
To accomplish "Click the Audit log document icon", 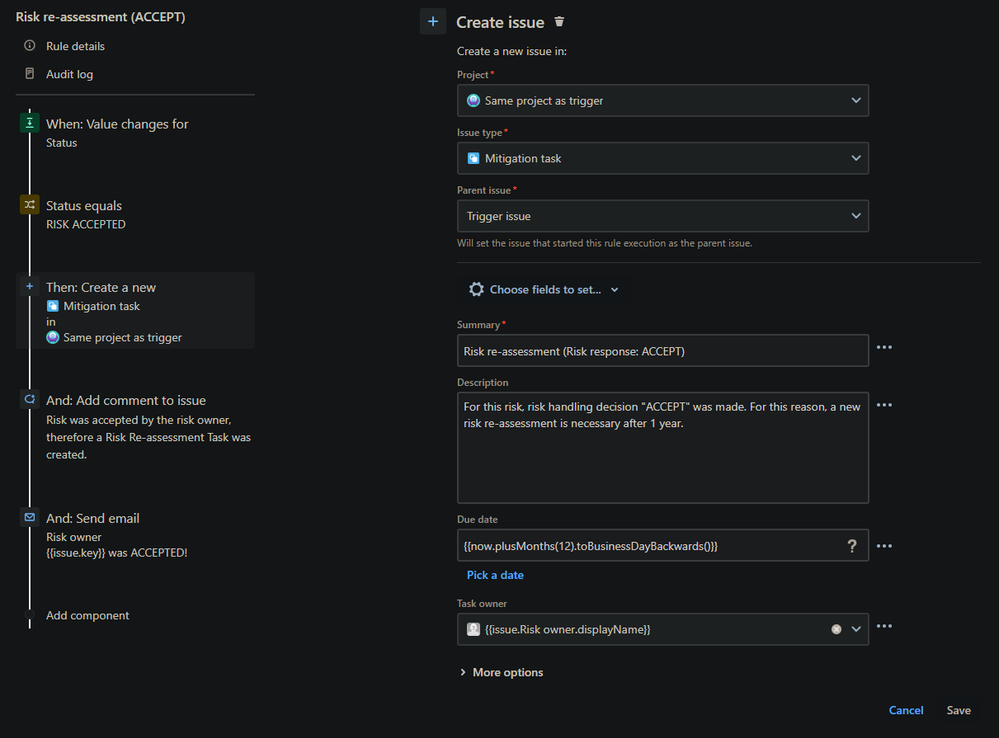I will (x=29, y=73).
